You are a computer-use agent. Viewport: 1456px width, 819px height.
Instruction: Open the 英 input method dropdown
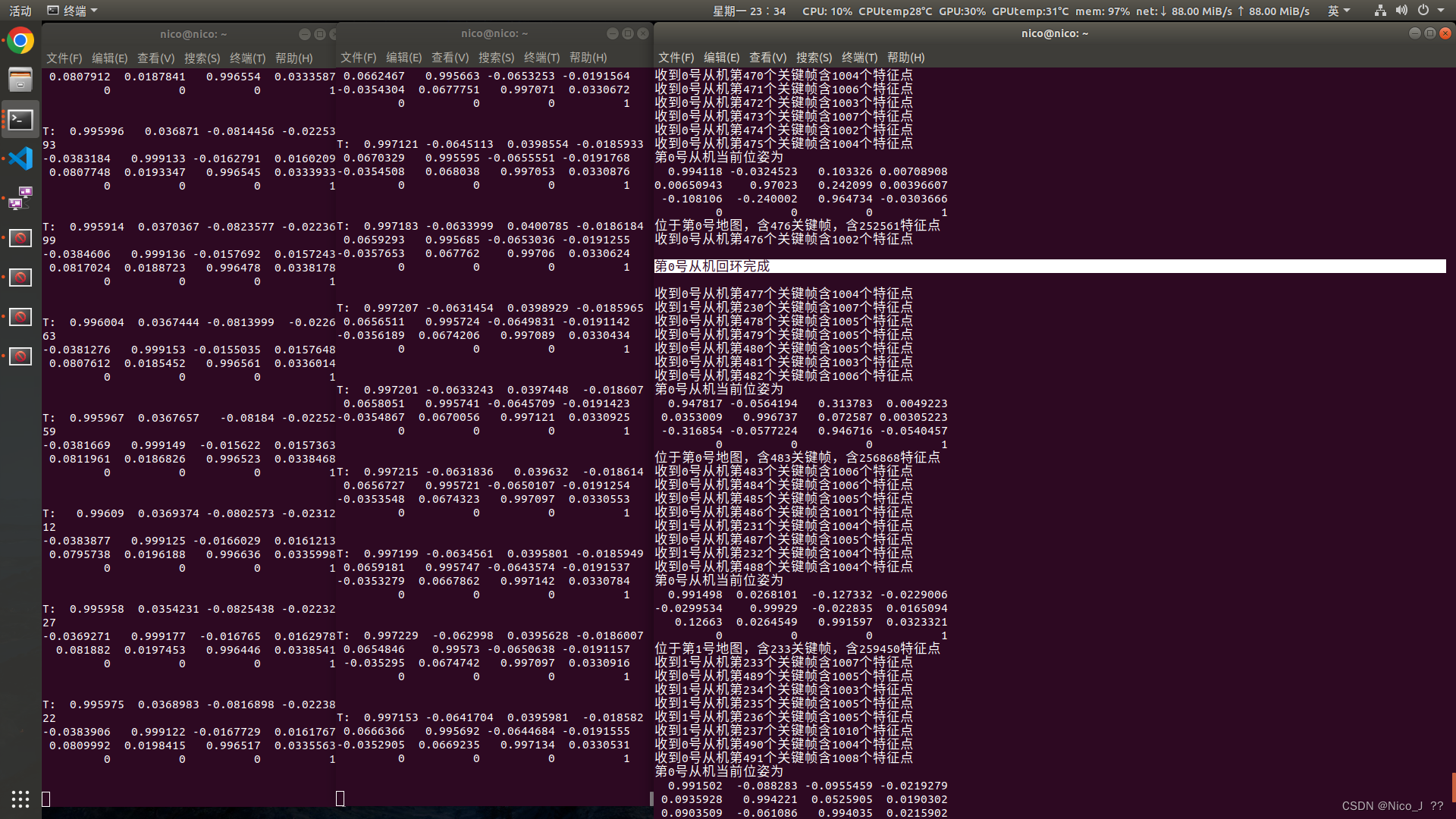point(1339,11)
